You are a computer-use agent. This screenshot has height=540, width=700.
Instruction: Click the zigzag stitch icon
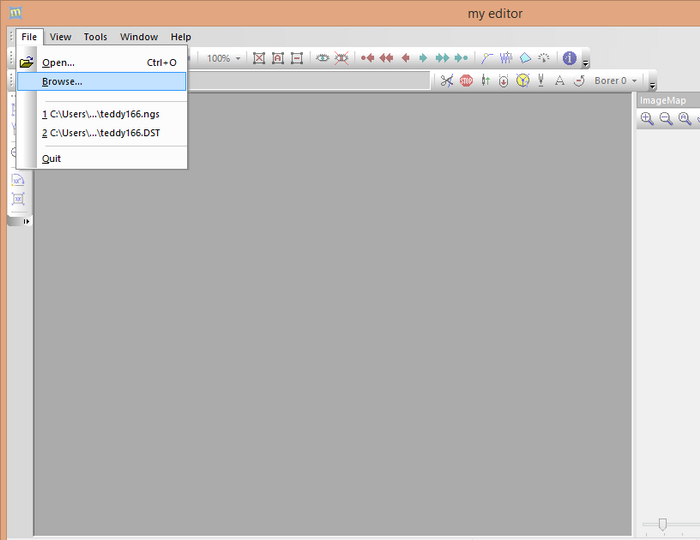click(506, 58)
